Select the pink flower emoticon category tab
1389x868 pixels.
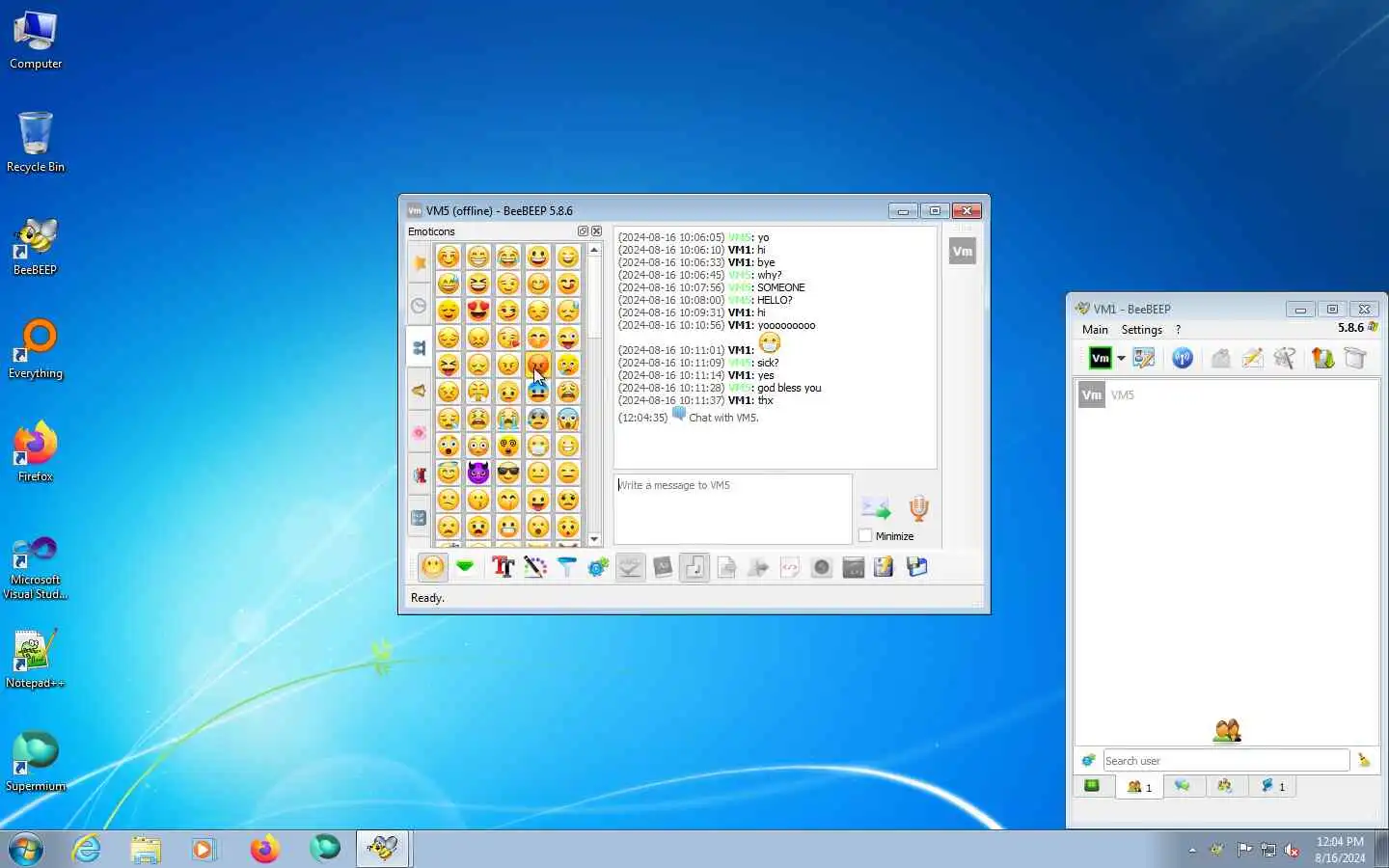pos(419,433)
